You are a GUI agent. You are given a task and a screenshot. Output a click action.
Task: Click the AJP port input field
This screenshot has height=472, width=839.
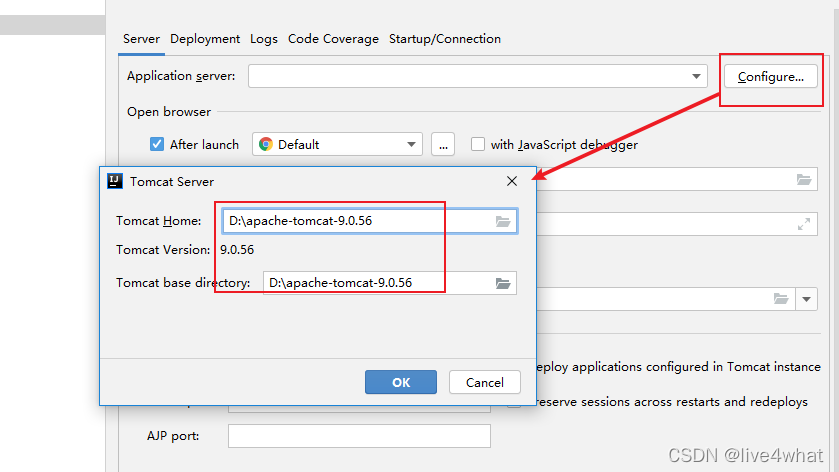click(x=359, y=436)
